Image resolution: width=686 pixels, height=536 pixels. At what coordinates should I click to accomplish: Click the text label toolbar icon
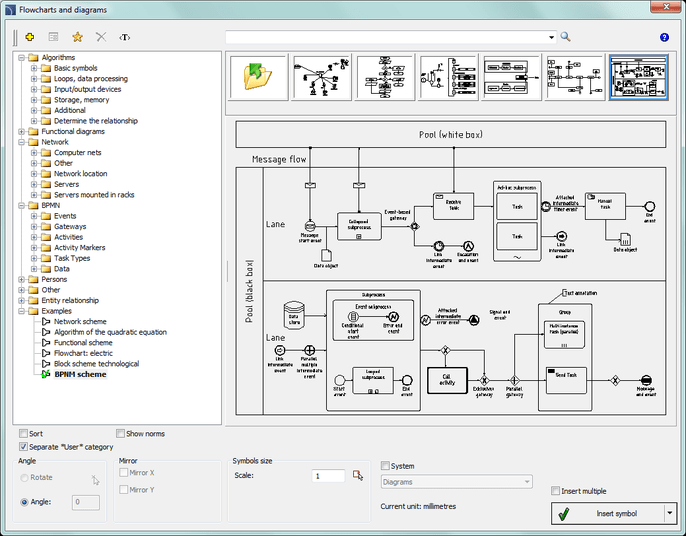coord(125,37)
